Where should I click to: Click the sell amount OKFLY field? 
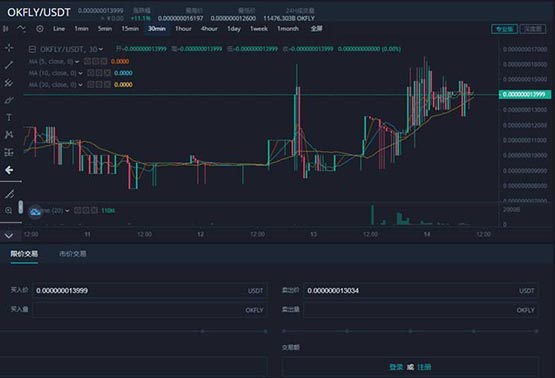click(421, 310)
